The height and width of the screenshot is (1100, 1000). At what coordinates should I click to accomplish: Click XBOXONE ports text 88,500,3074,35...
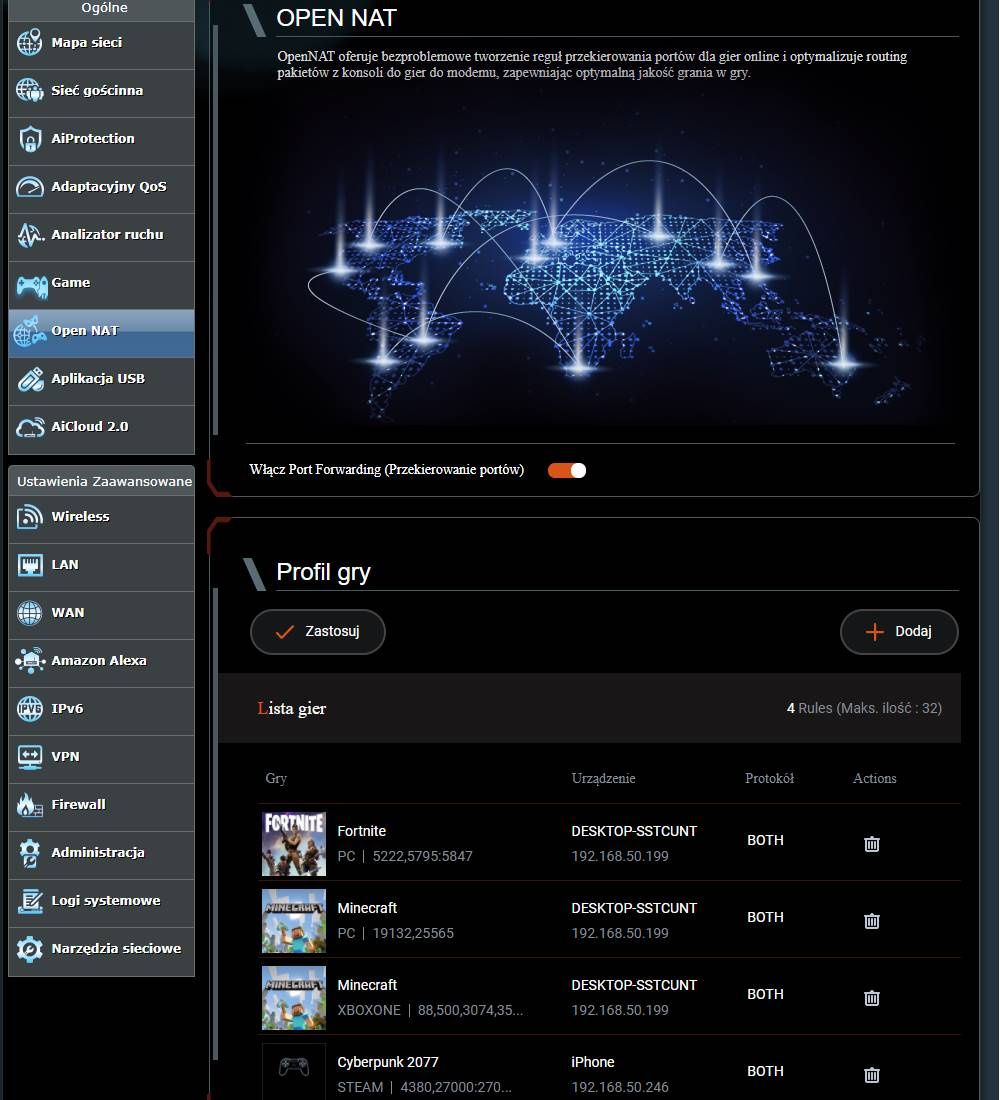tap(471, 1011)
